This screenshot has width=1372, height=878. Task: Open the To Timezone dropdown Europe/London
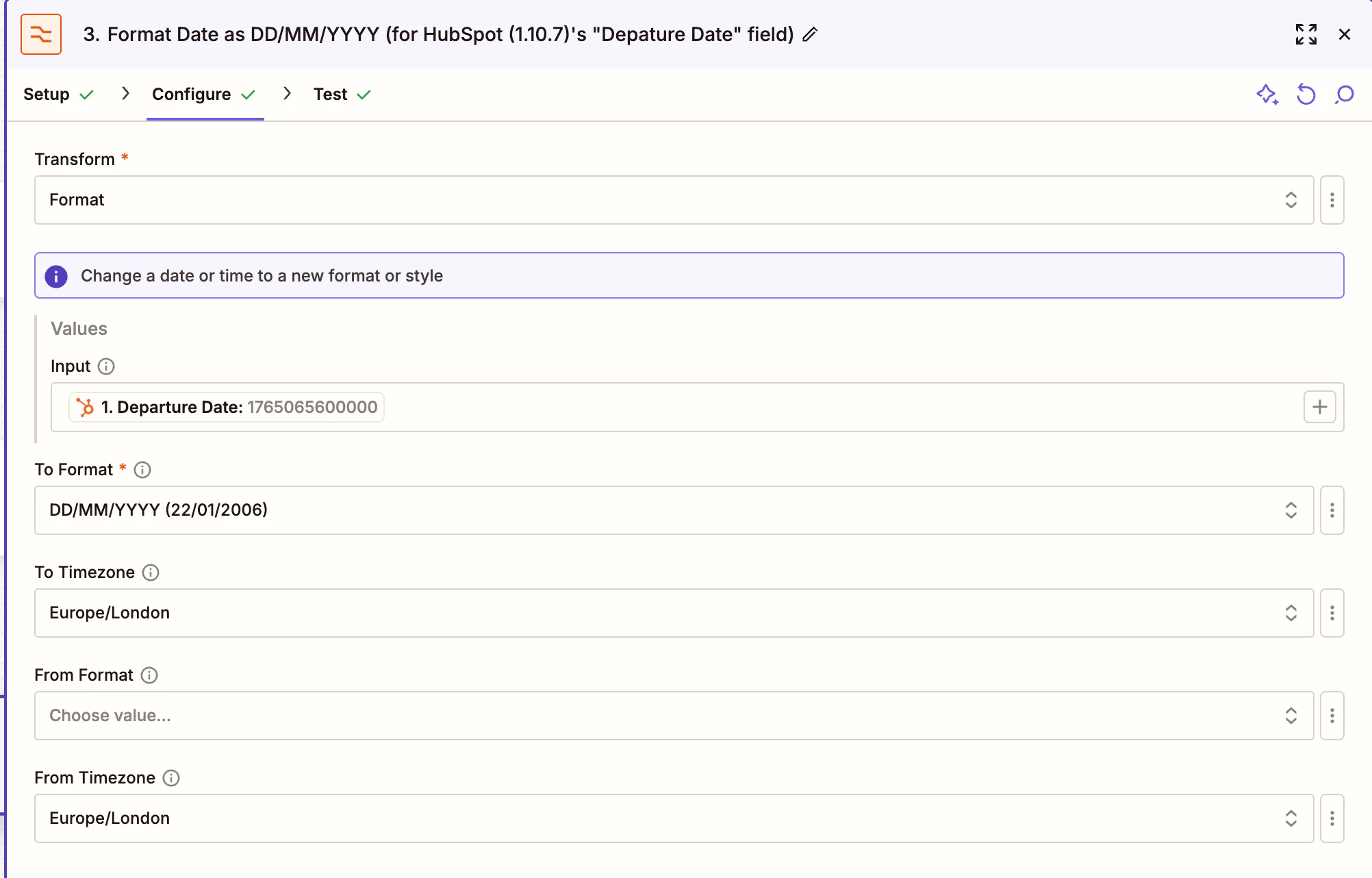pos(674,613)
